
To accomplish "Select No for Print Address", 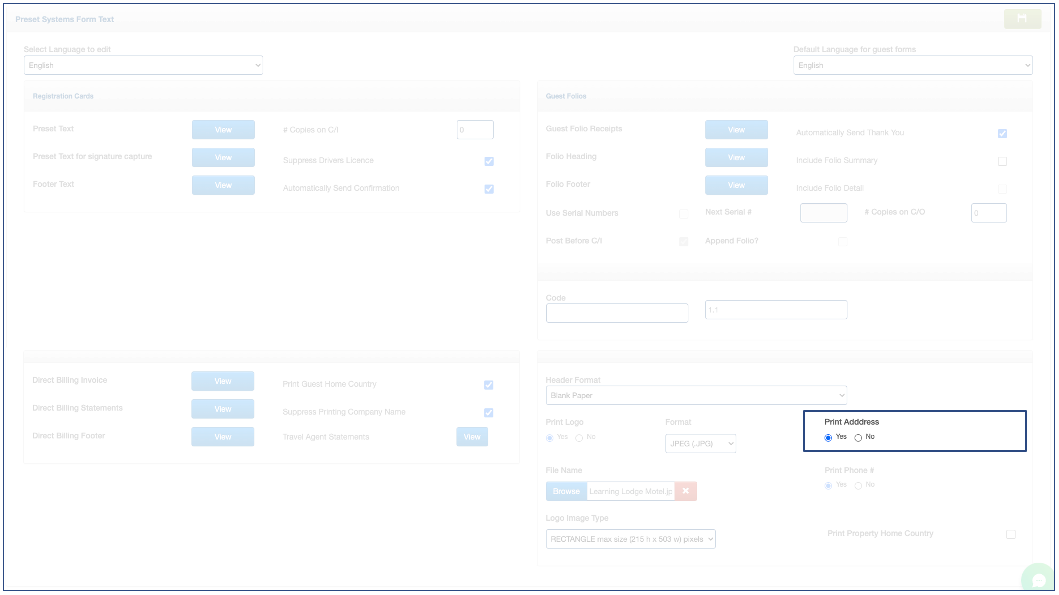I will (858, 437).
